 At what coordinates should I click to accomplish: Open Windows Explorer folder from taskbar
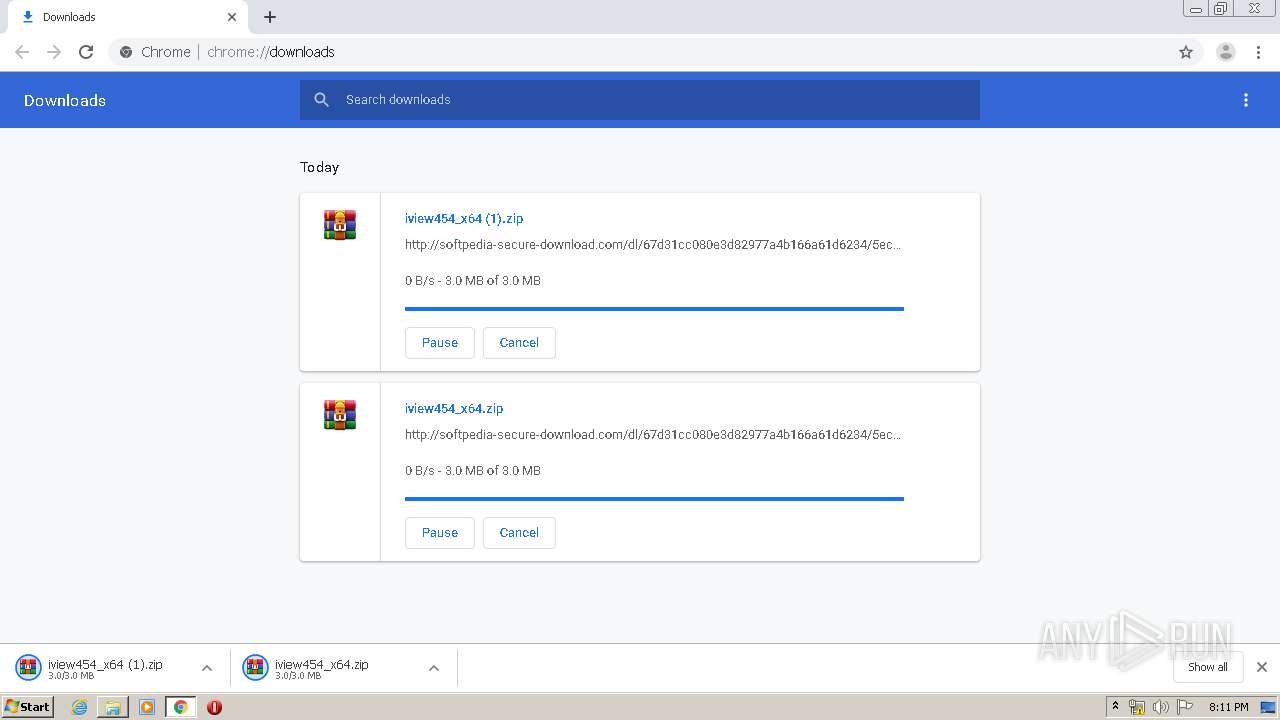point(113,707)
